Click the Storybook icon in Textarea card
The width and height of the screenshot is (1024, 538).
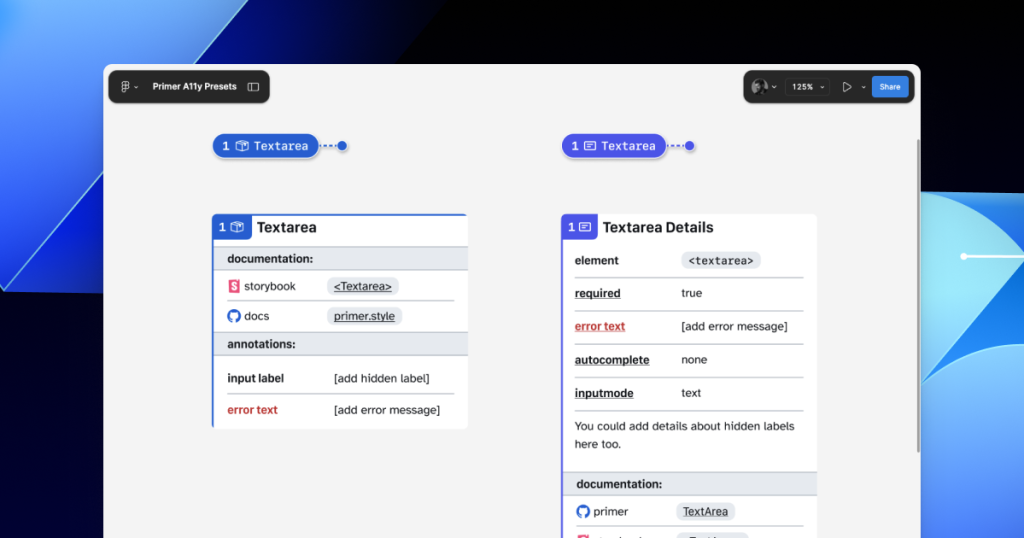tap(234, 286)
